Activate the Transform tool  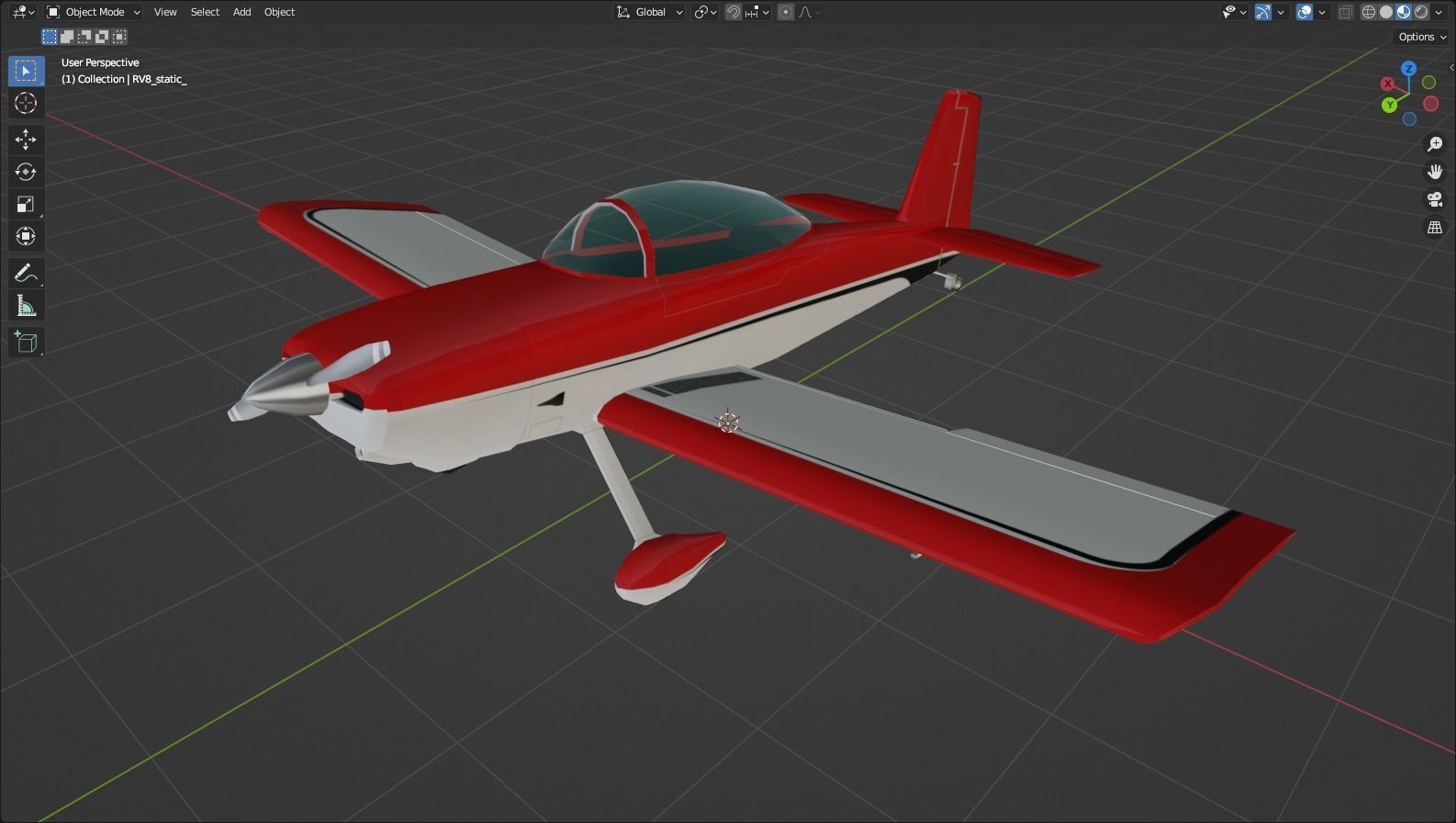click(x=26, y=236)
